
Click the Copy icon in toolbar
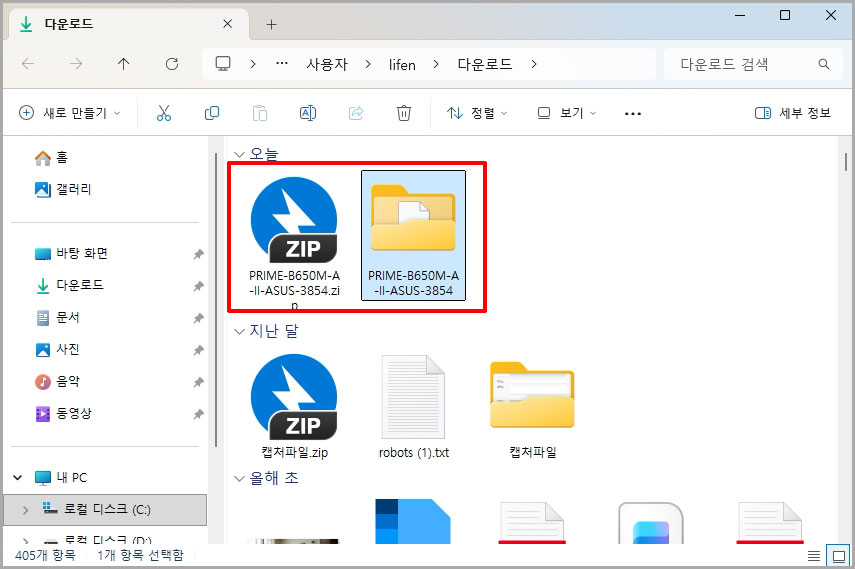click(212, 113)
